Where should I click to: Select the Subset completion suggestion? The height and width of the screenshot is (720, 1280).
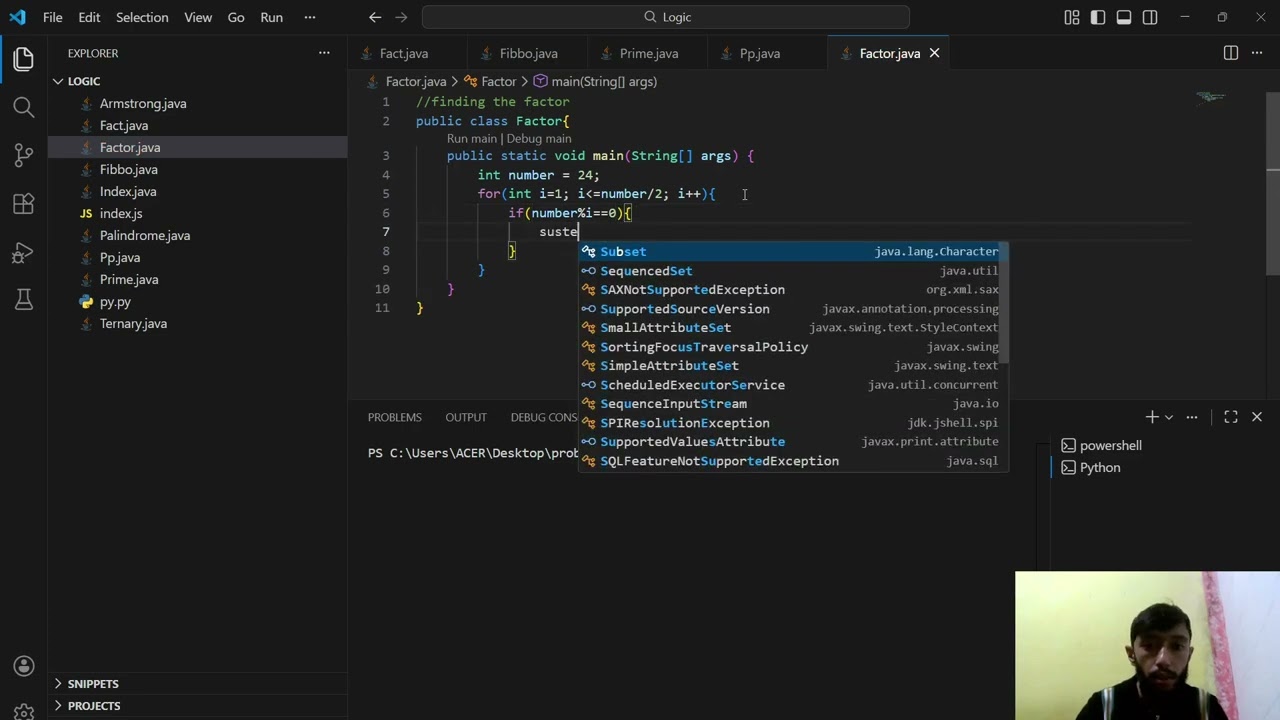click(x=793, y=252)
